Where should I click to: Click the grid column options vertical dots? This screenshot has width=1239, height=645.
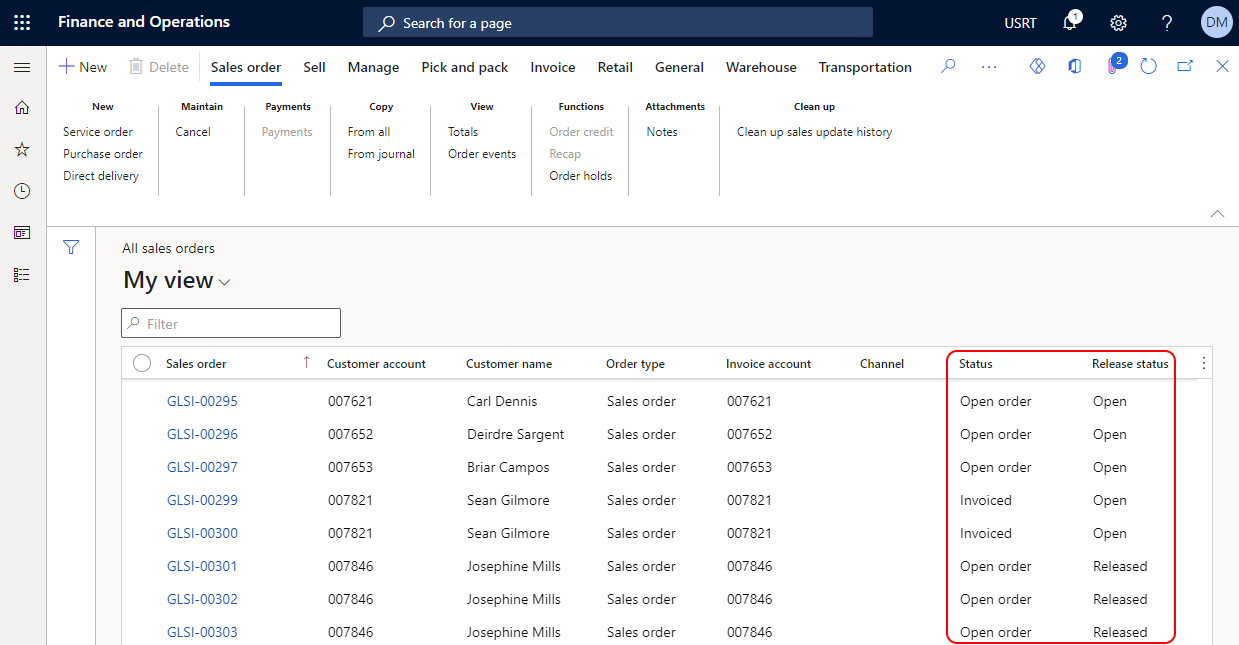click(x=1203, y=364)
